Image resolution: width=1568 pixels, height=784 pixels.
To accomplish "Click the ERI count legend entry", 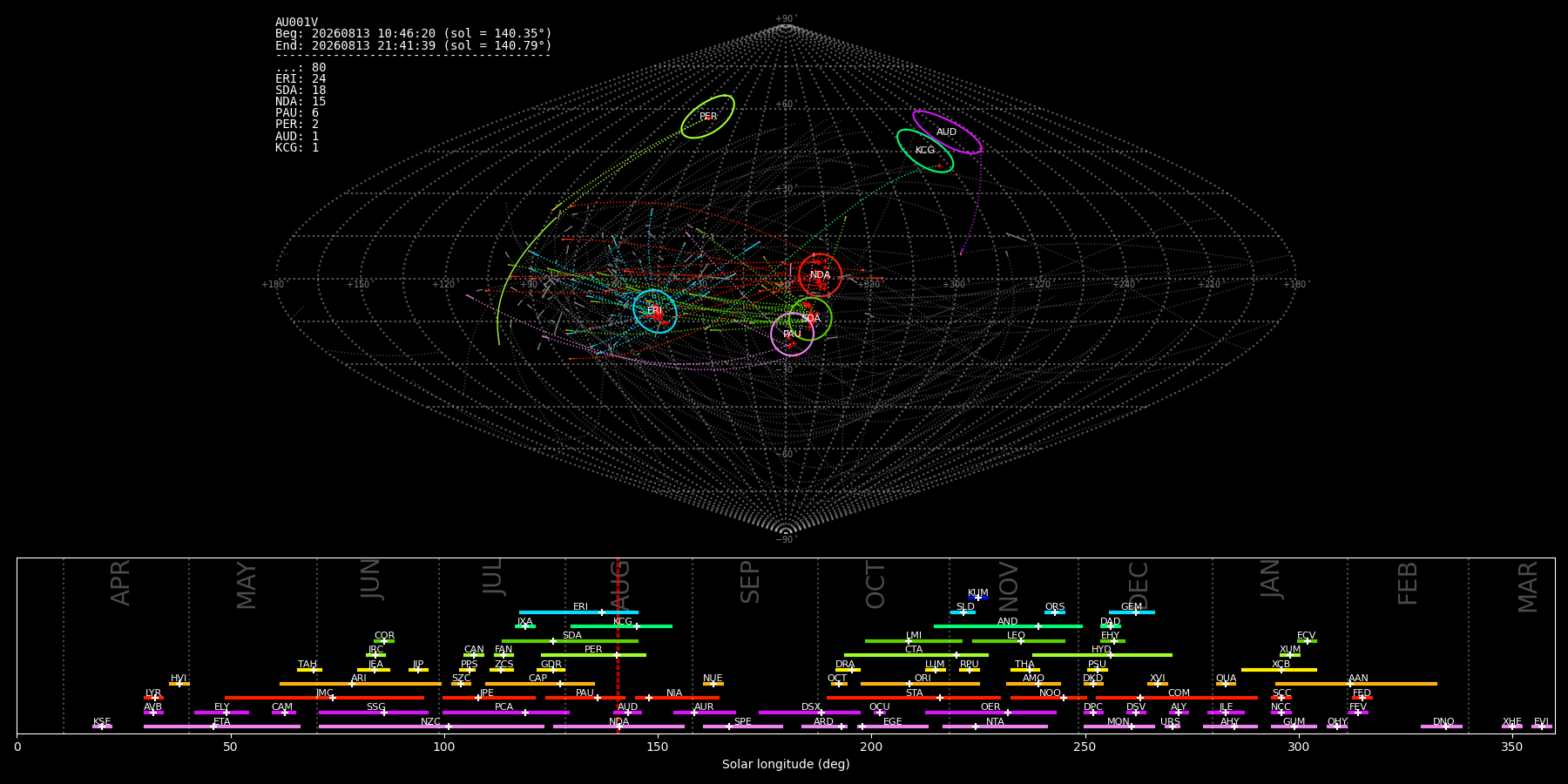I will [x=301, y=78].
